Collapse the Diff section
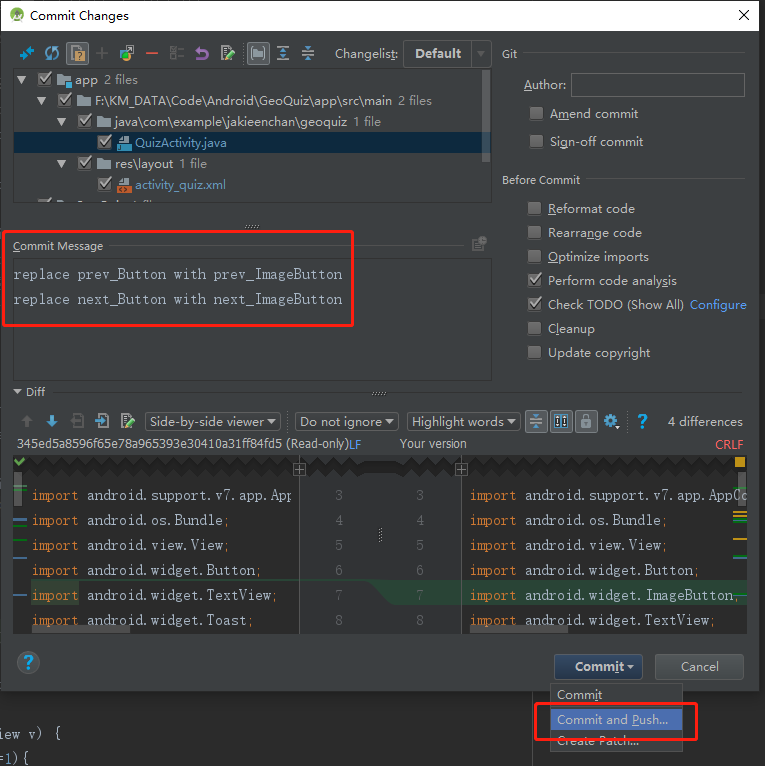This screenshot has width=765, height=766. (x=18, y=392)
